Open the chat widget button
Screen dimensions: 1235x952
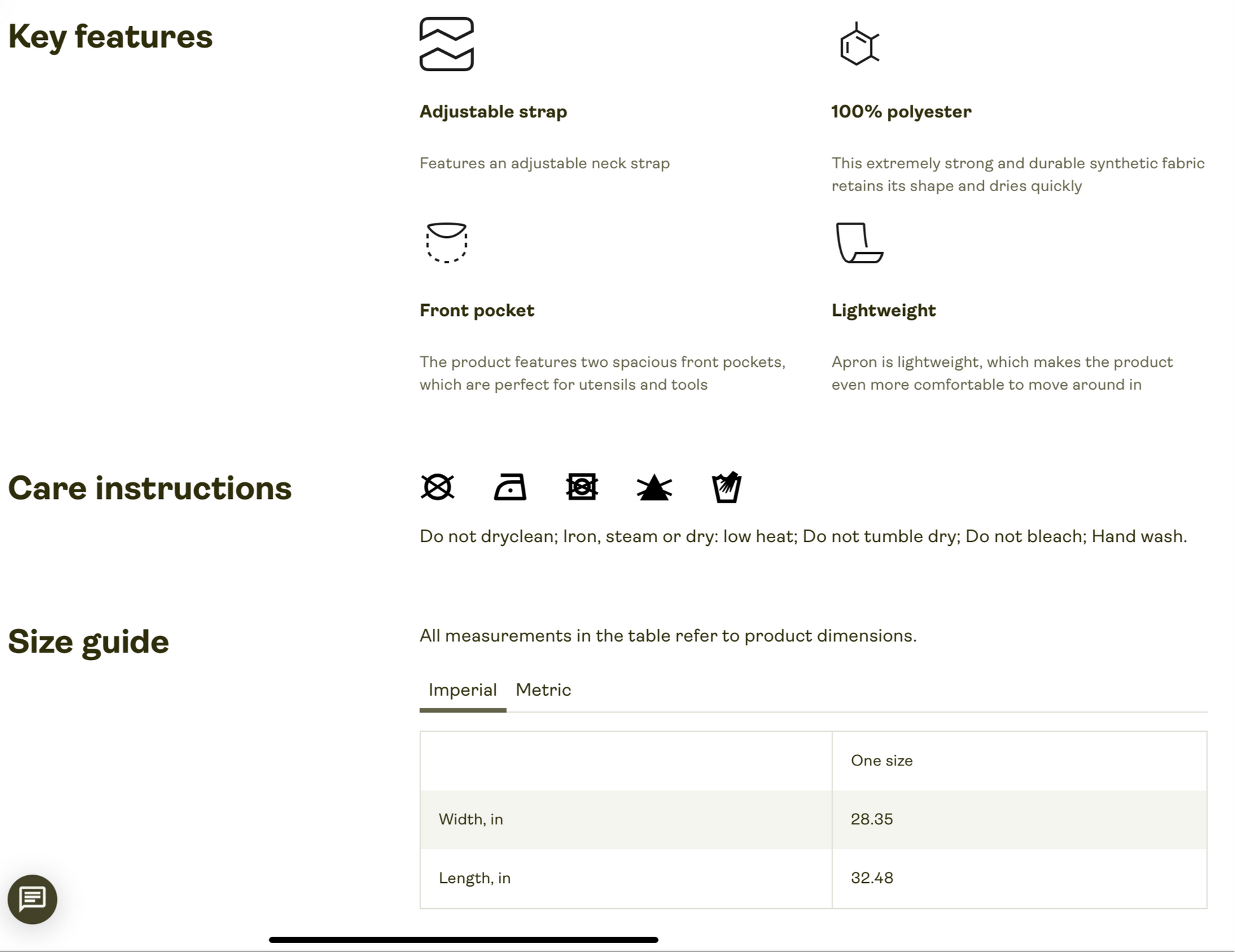pyautogui.click(x=32, y=899)
